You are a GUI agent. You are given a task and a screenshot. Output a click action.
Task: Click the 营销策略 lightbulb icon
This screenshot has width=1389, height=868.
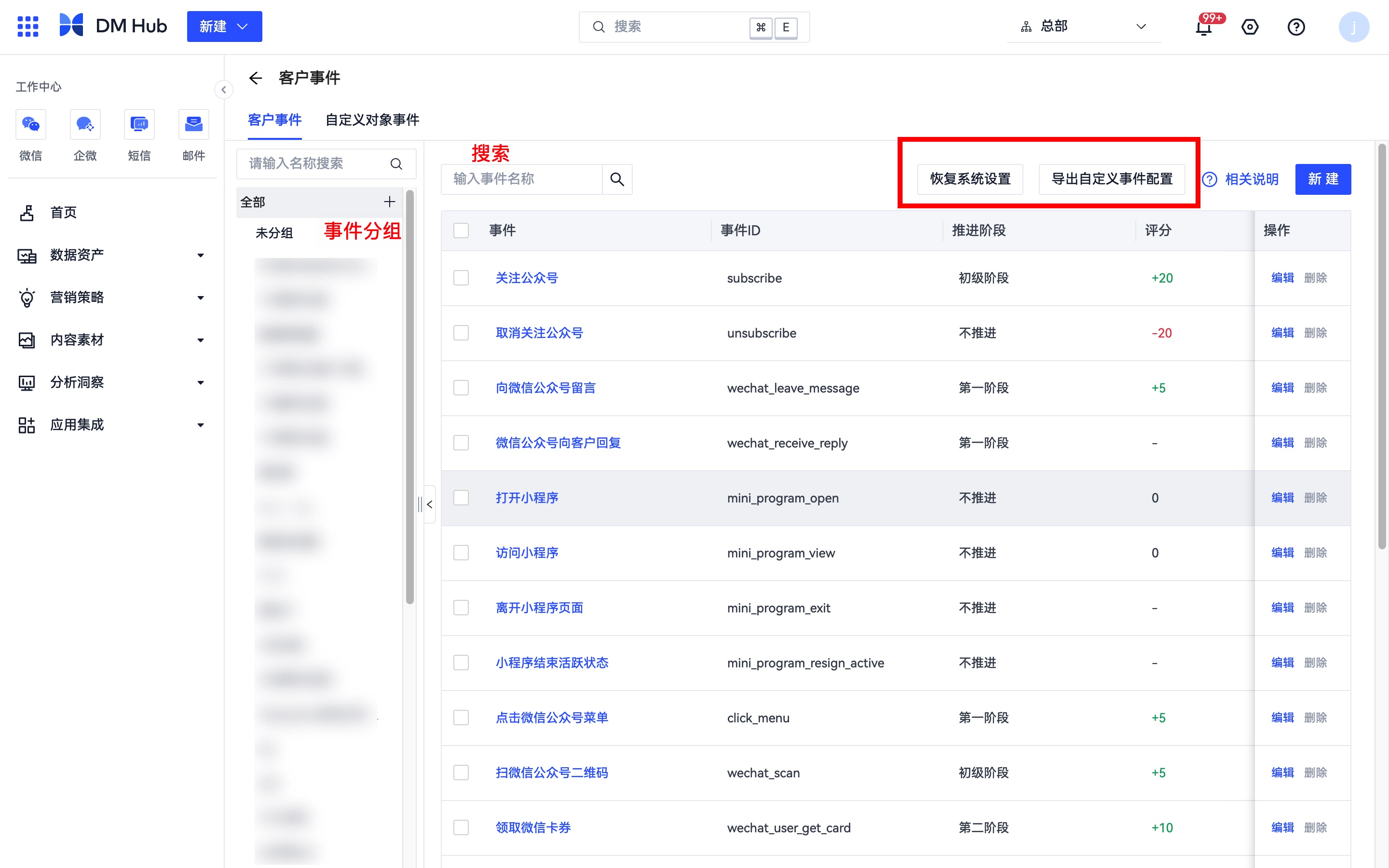tap(27, 298)
